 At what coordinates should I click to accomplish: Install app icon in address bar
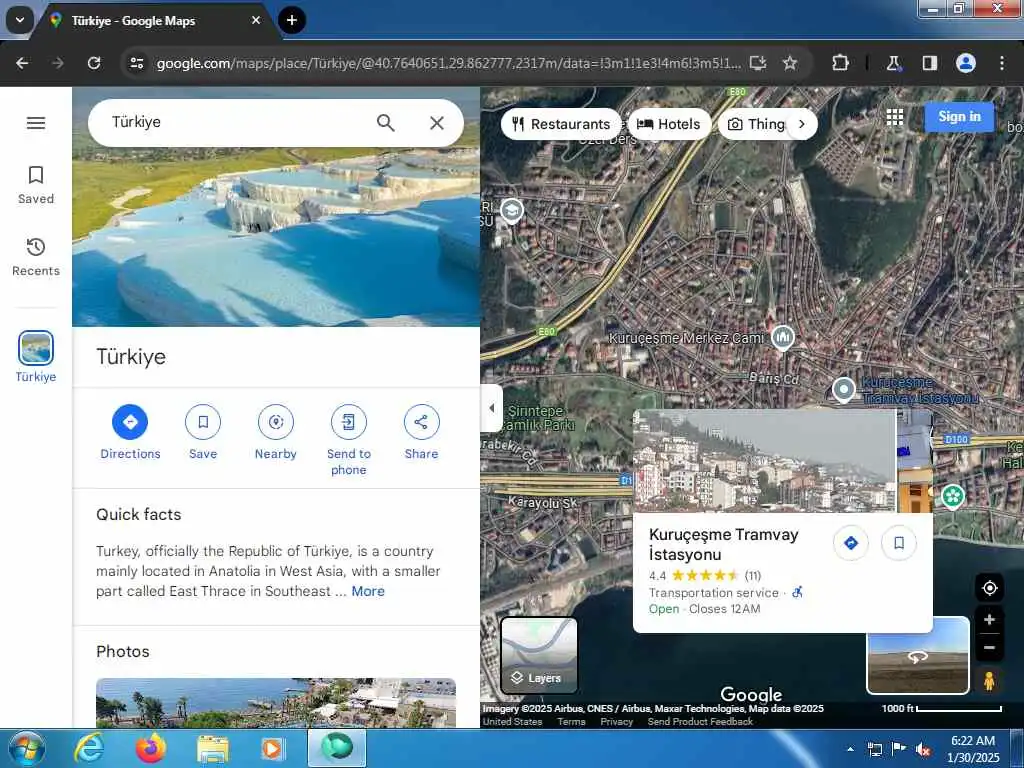click(758, 63)
